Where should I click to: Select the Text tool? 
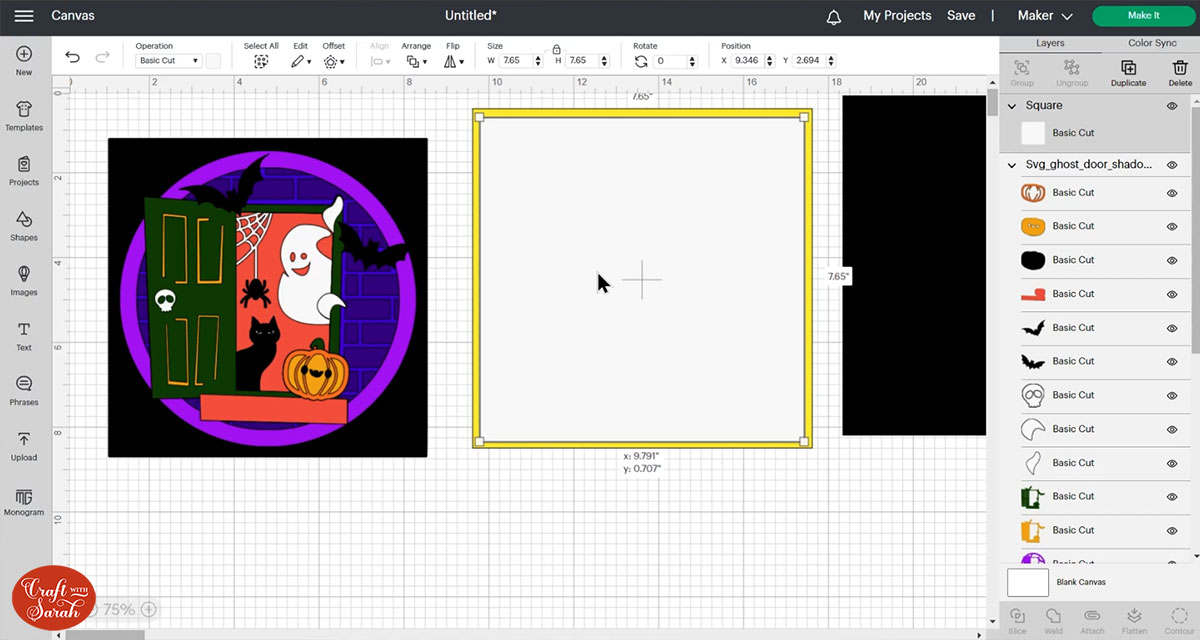coord(24,335)
